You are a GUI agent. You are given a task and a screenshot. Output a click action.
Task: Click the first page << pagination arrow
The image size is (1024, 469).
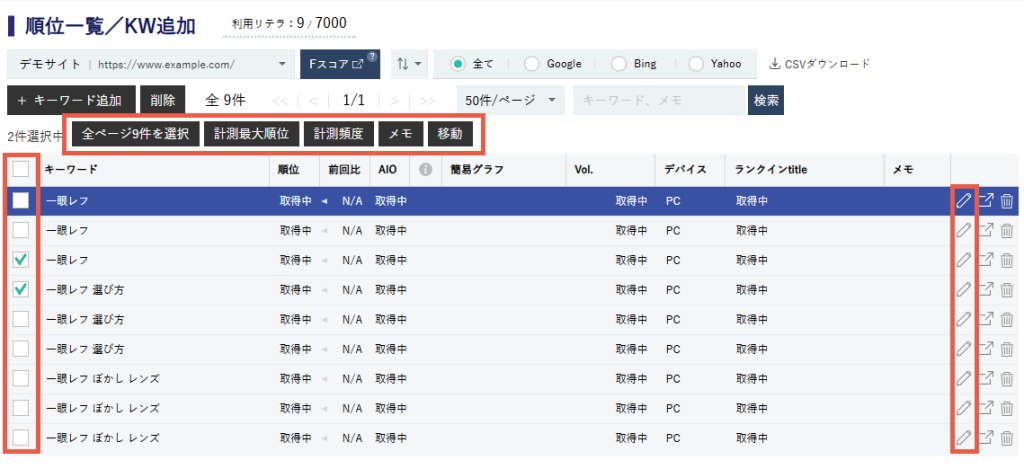[x=280, y=100]
